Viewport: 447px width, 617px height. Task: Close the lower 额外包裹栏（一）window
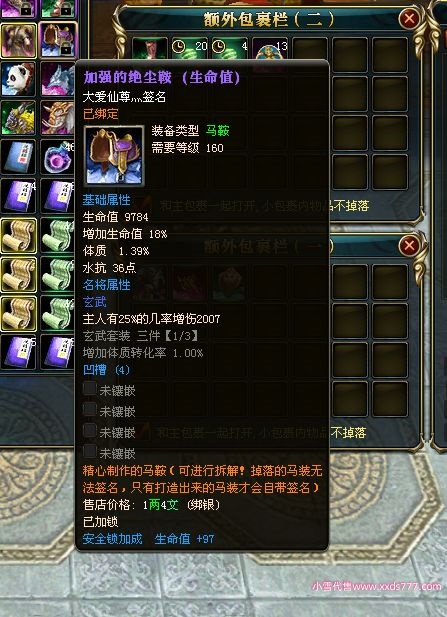[409, 246]
